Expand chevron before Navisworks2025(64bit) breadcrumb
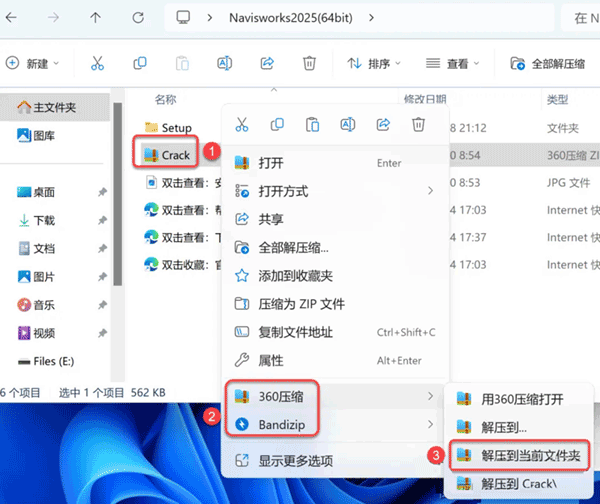This screenshot has height=504, width=600. click(x=209, y=18)
